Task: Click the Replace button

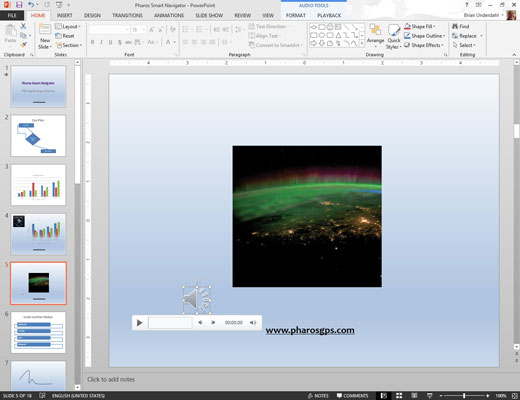Action: [464, 36]
